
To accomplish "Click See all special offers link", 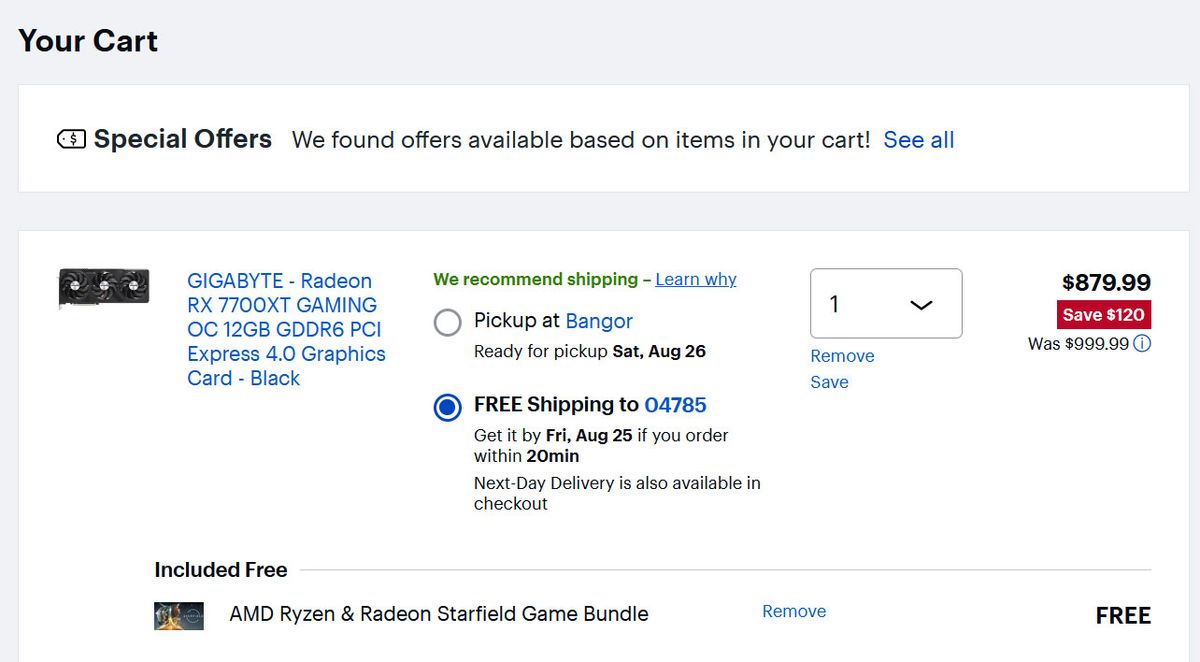I will click(919, 140).
